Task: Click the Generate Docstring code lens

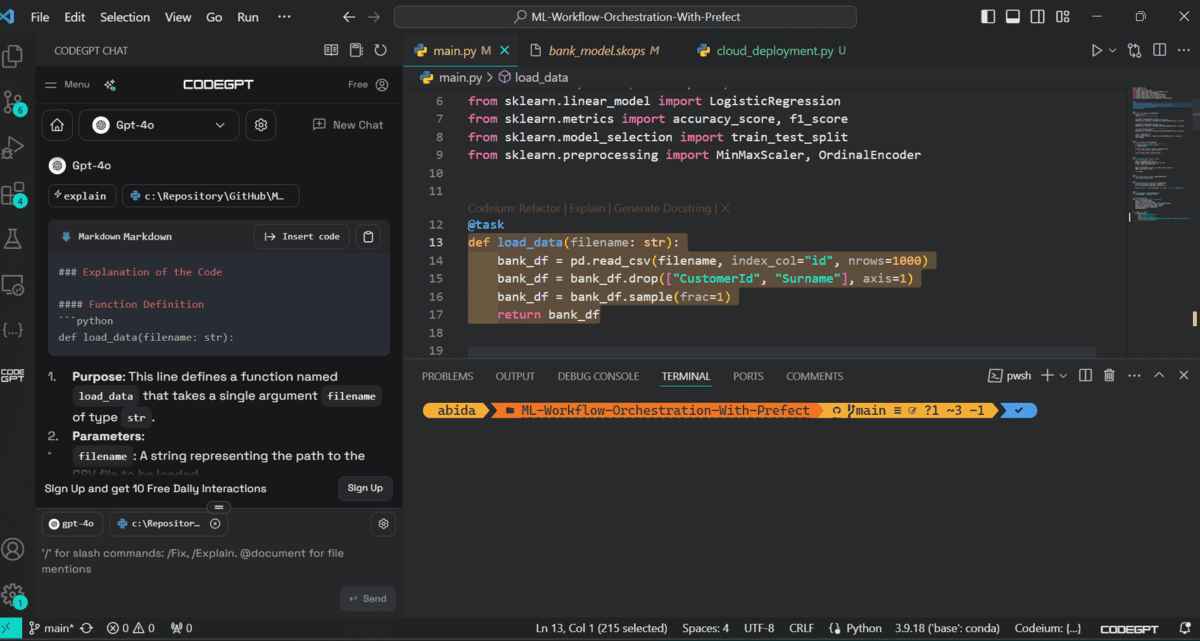Action: point(662,208)
